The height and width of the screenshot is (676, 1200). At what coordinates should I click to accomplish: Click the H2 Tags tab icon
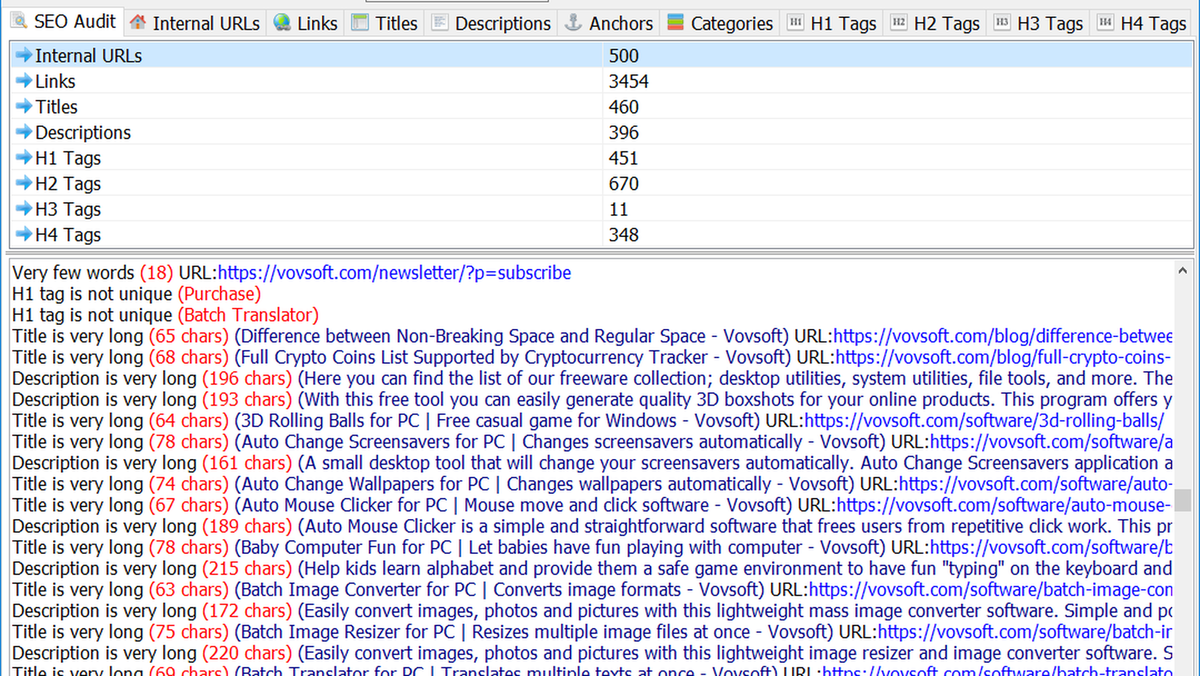[898, 22]
